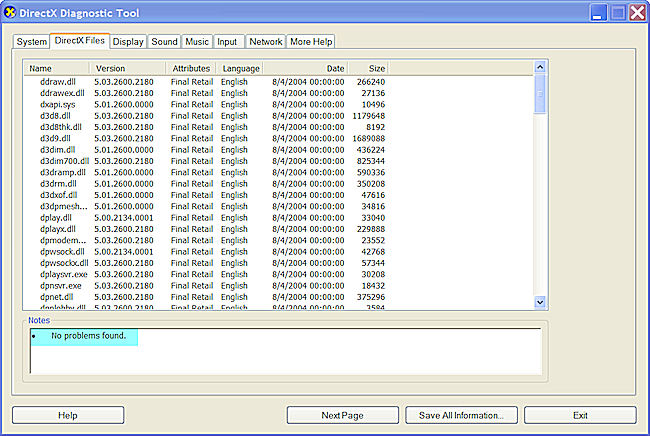Switch to the System tab

(x=32, y=42)
